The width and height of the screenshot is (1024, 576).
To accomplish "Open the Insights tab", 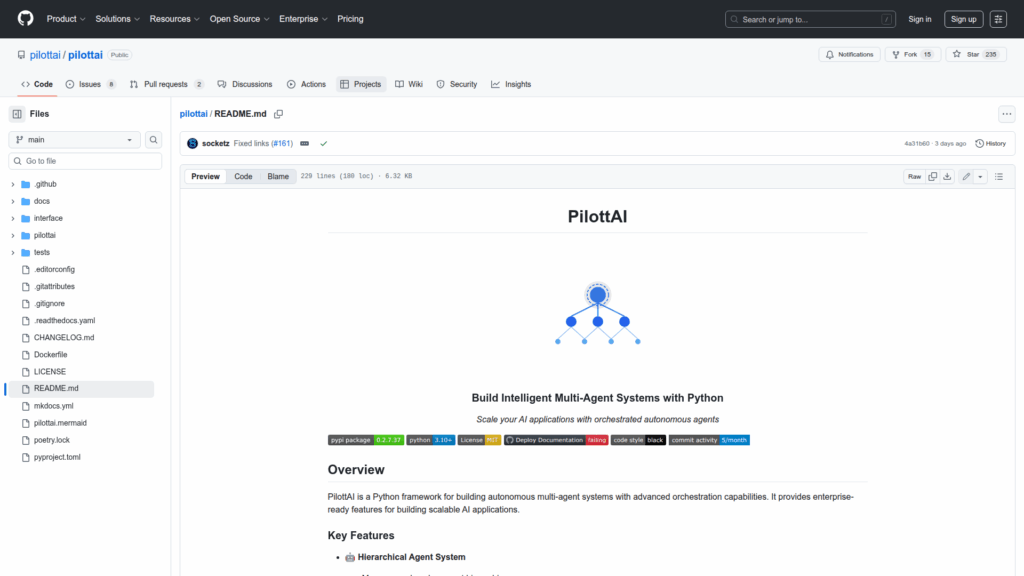I will click(511, 84).
